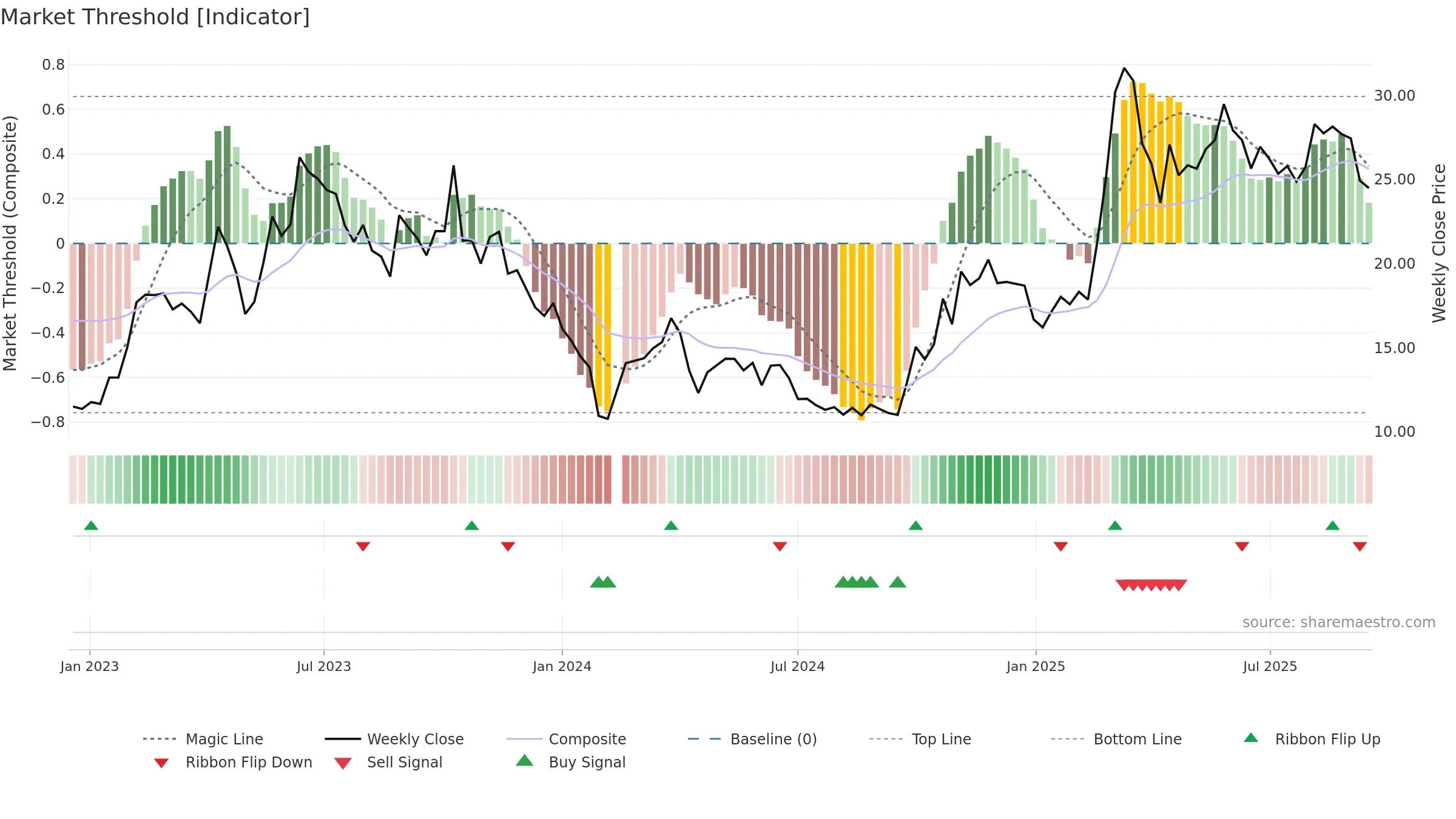Image resolution: width=1456 pixels, height=819 pixels.
Task: Click the Market Threshold [Indicator] chart title
Action: (x=155, y=17)
